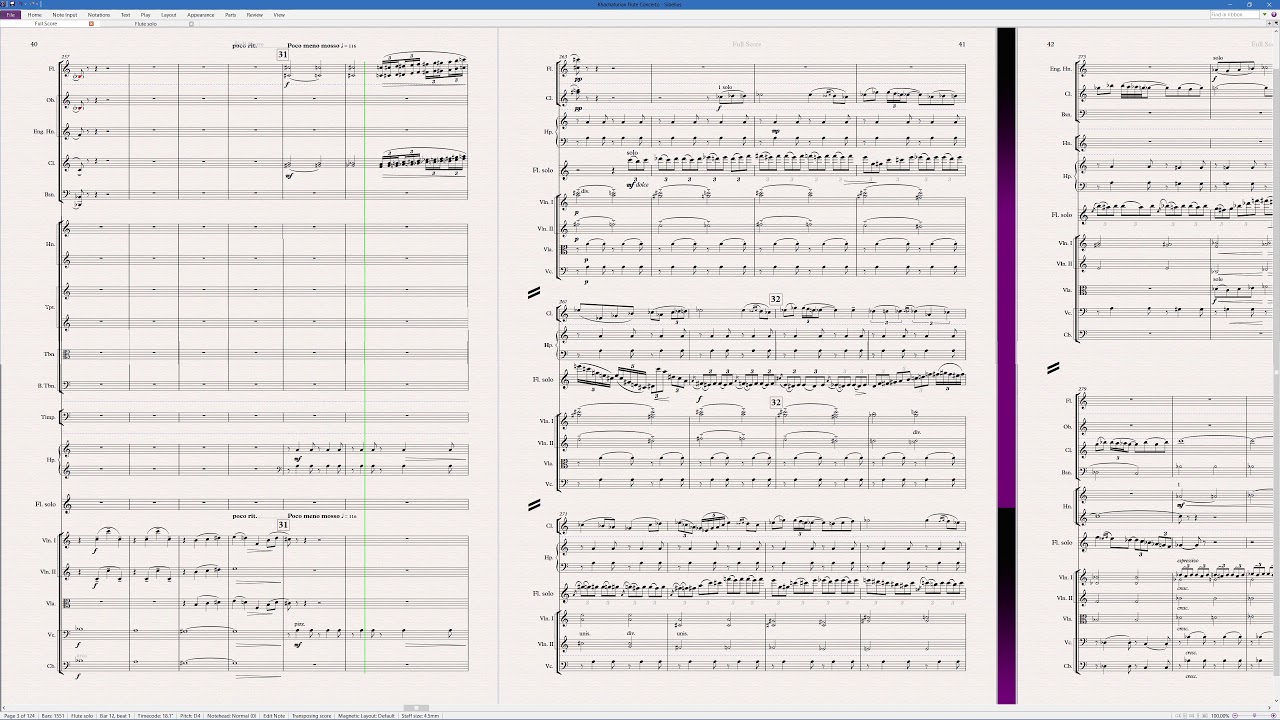Click the Timp. staff label on page 40

[x=48, y=417]
